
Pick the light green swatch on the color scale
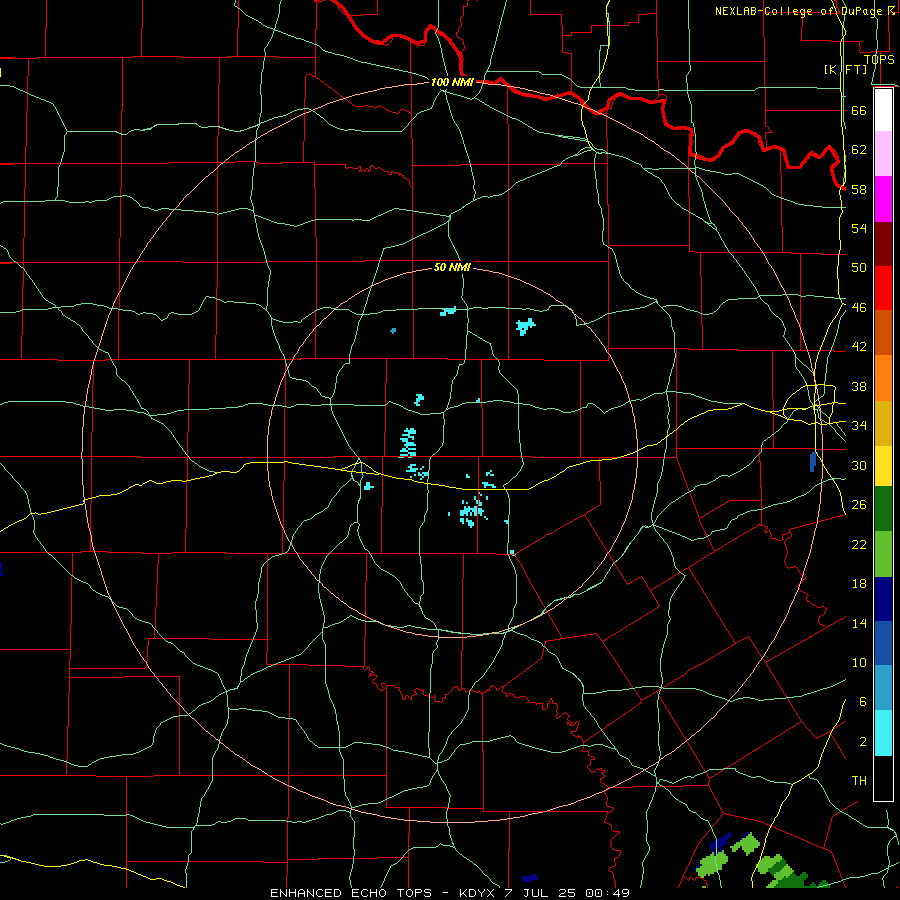pos(883,553)
